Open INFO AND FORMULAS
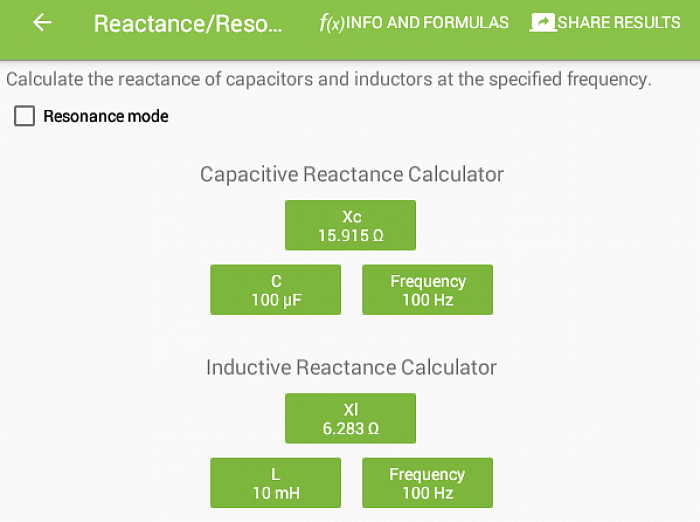This screenshot has height=522, width=700. pos(414,23)
